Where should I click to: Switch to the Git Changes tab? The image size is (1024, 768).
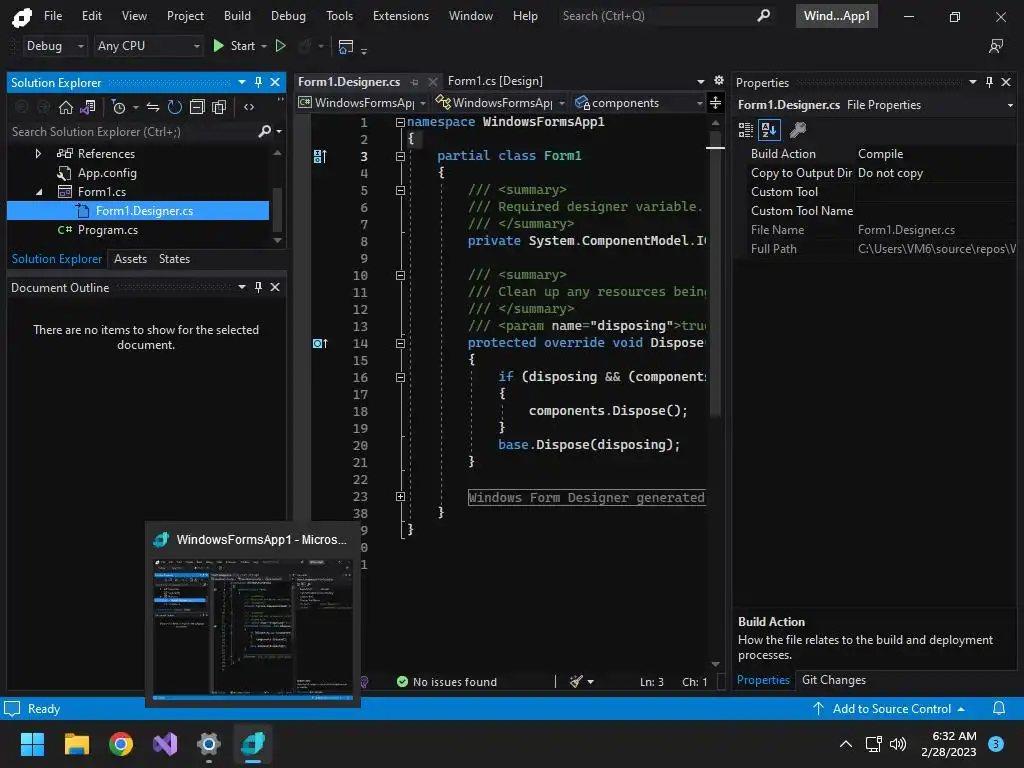[834, 680]
